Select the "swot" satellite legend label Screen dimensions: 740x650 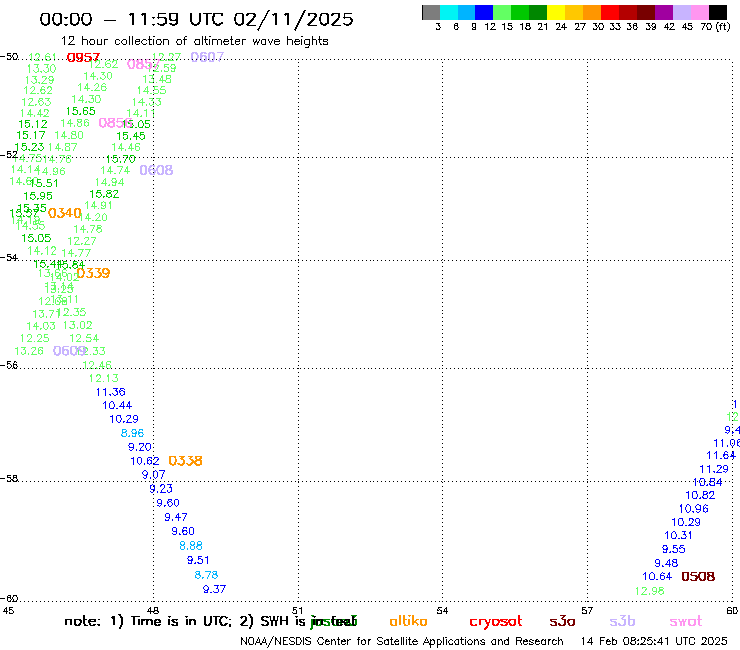[686, 622]
